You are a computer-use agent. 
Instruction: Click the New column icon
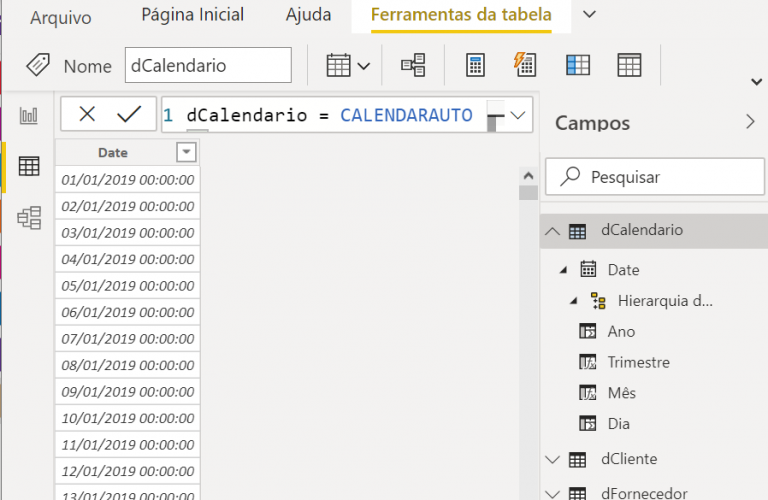pos(578,66)
